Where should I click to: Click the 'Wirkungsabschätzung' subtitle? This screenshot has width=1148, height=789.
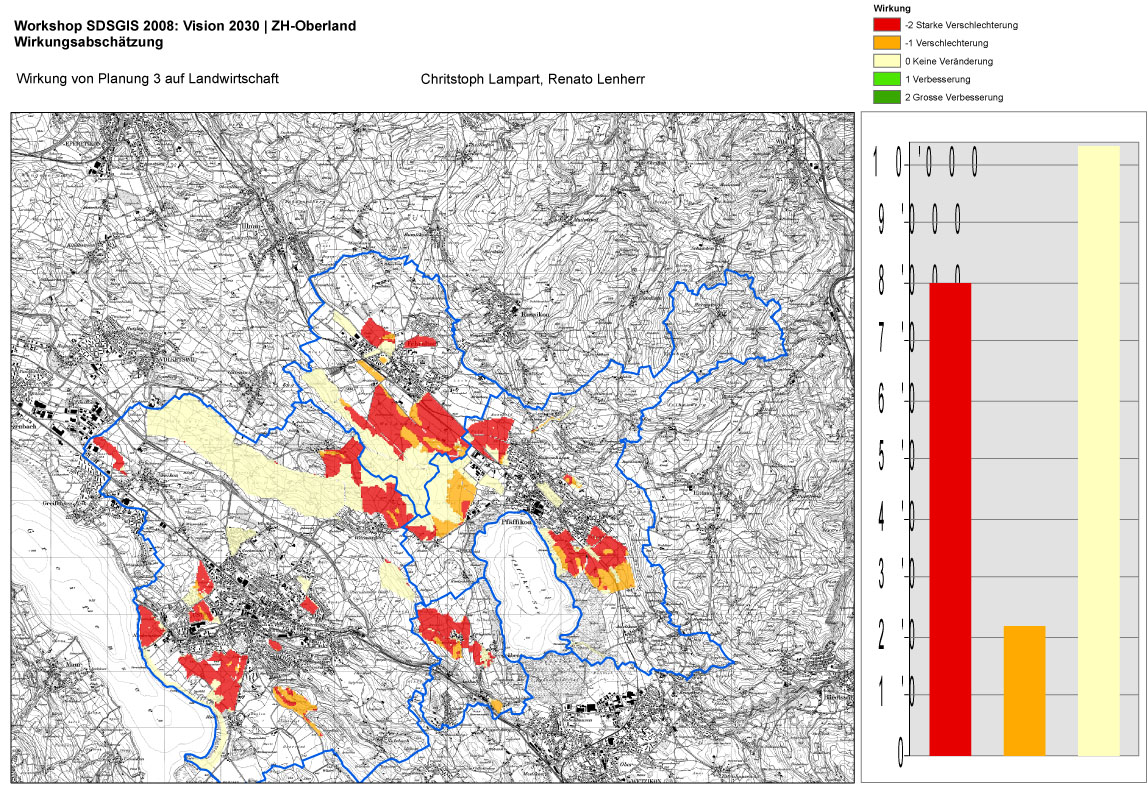88,42
